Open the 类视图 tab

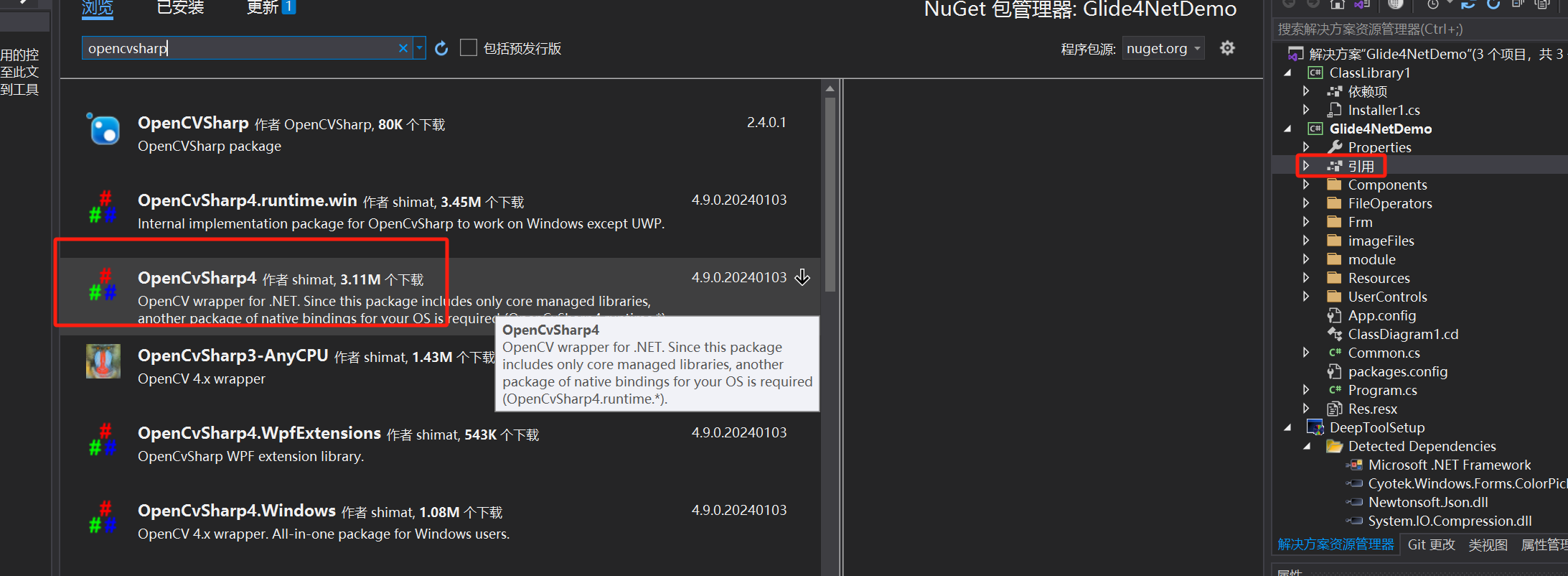coord(1488,544)
